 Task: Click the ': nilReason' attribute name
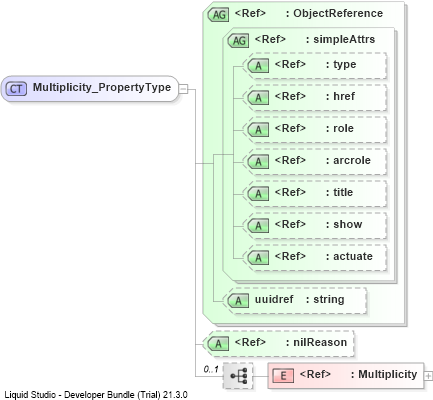(x=316, y=342)
